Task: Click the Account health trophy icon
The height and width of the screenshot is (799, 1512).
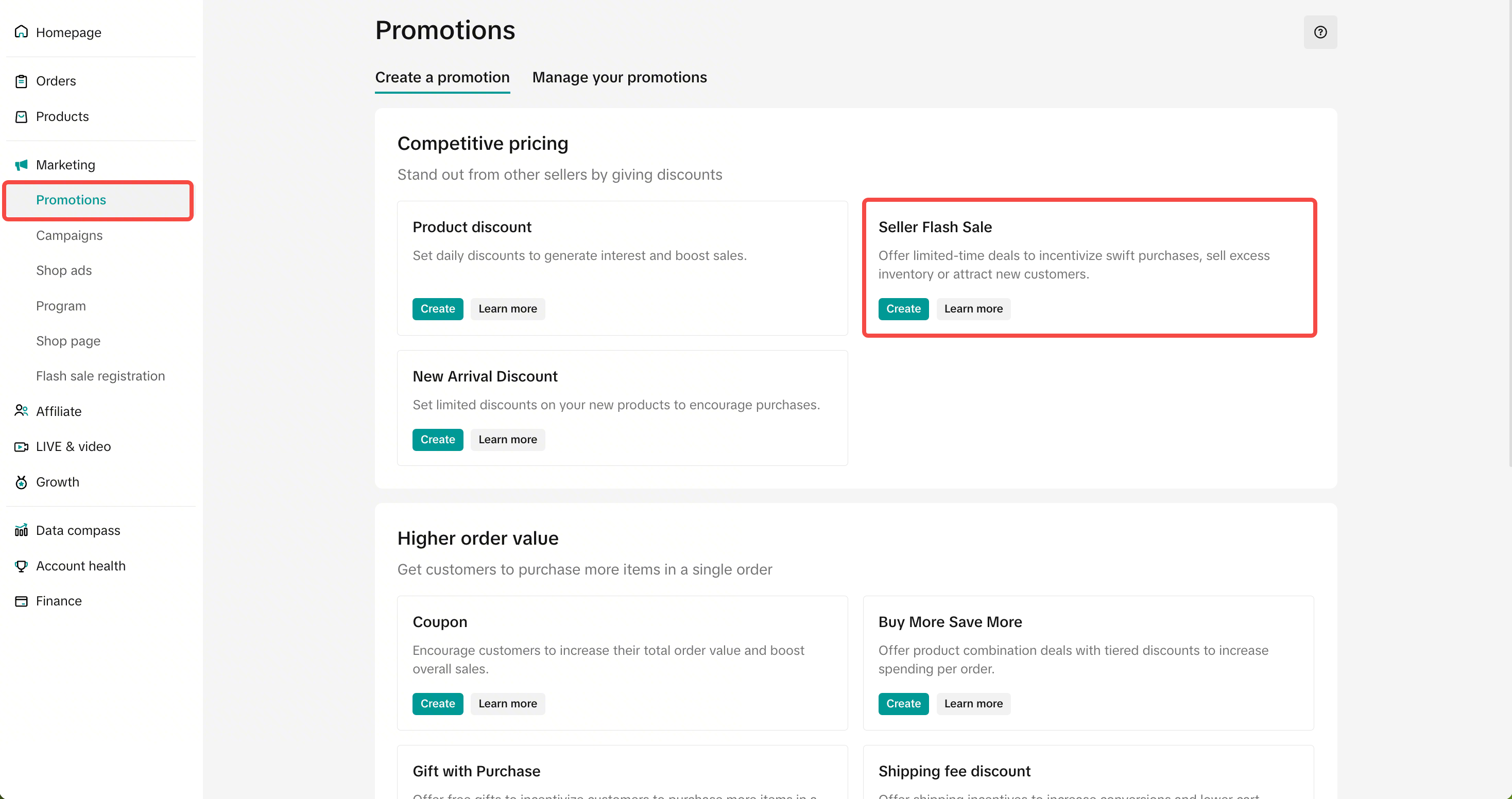Action: [x=21, y=566]
